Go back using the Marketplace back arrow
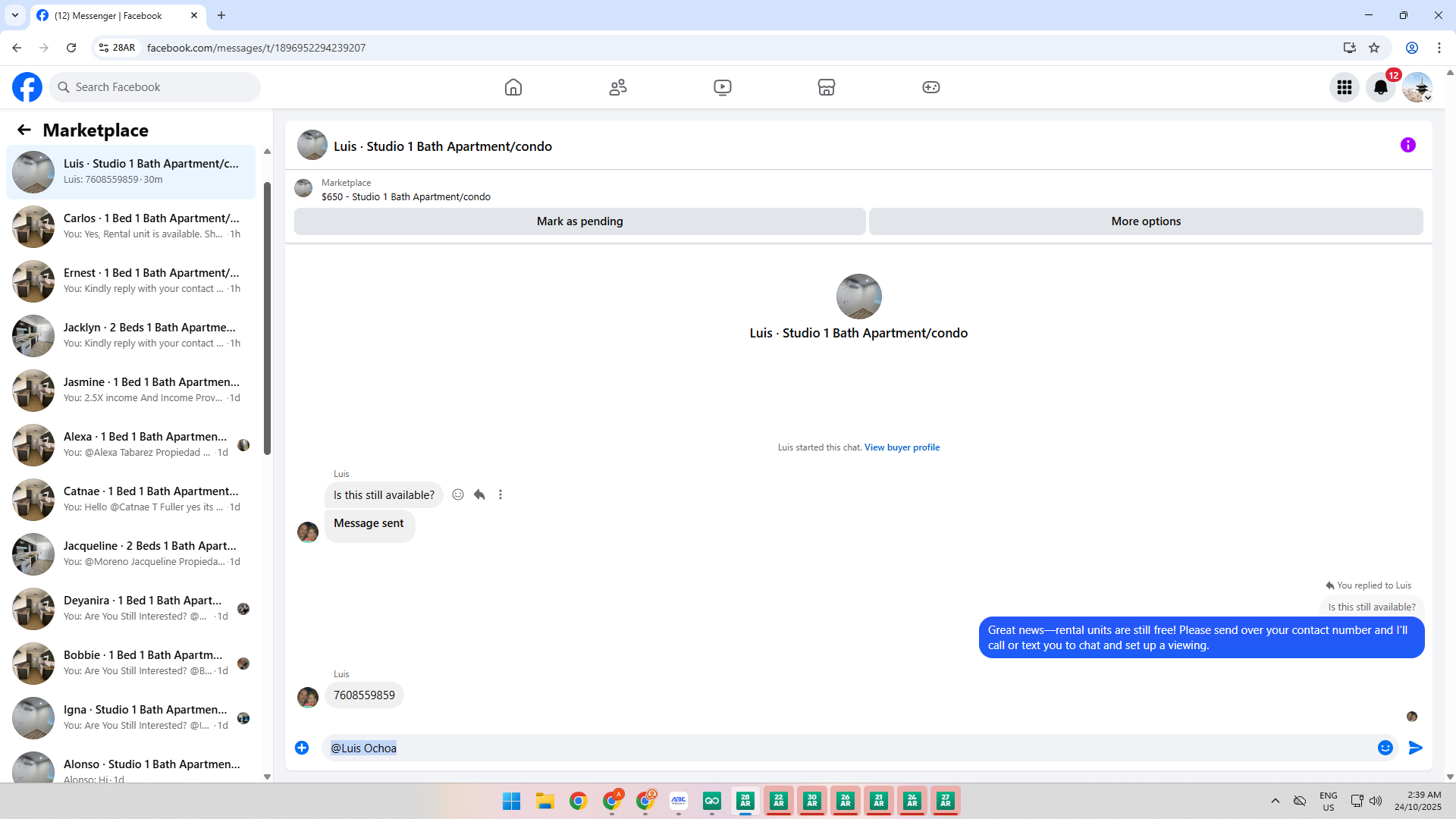 point(24,130)
